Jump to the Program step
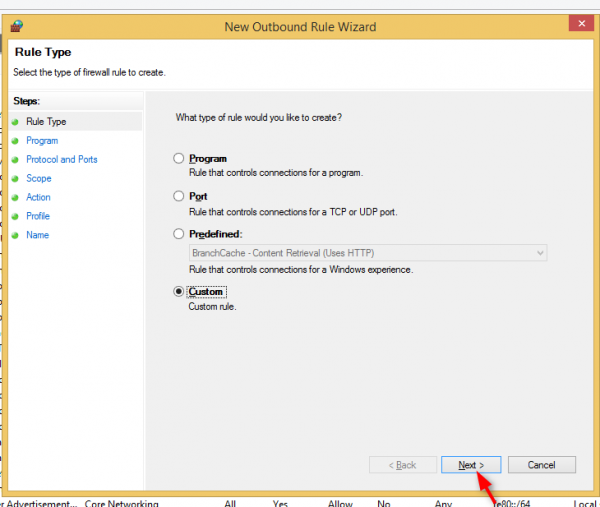The width and height of the screenshot is (600, 507). 42,140
